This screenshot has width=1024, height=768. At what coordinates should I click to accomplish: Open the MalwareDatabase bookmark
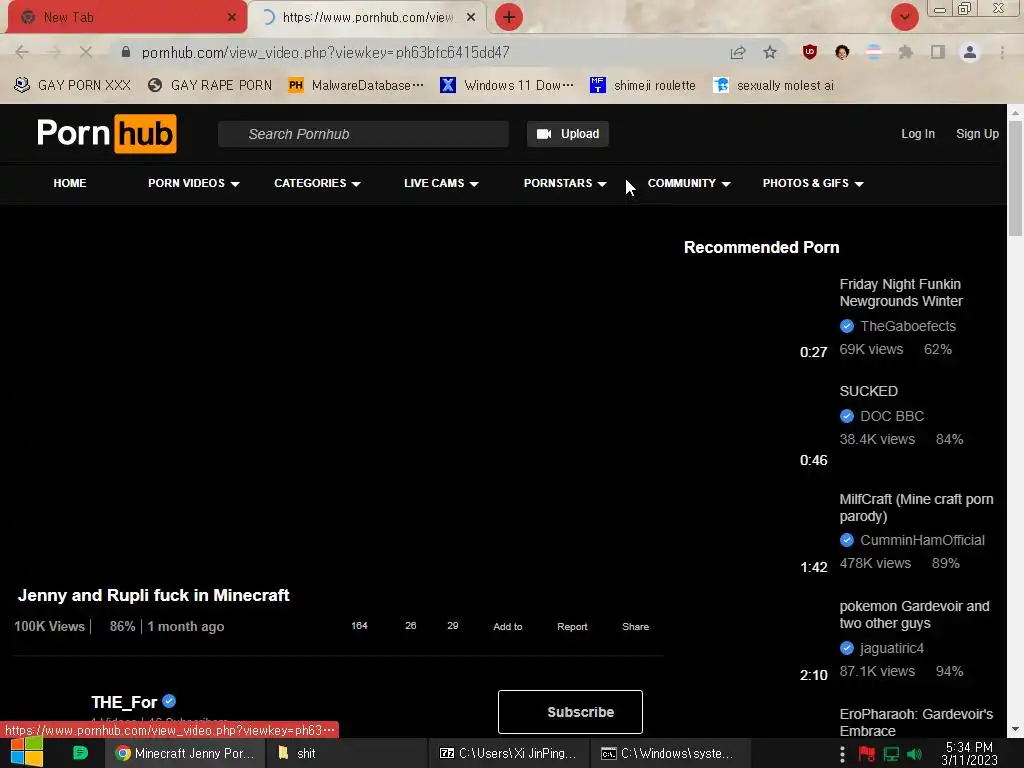[x=356, y=86]
